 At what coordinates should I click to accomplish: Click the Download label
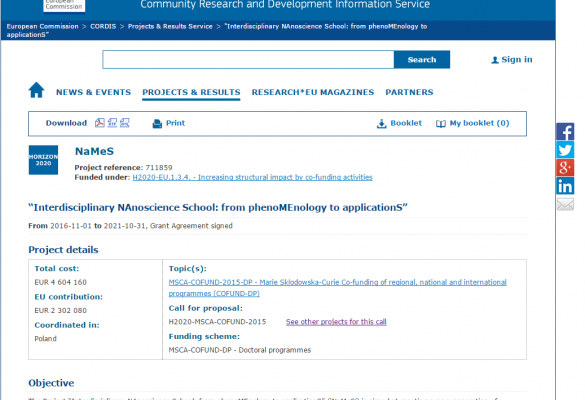tap(66, 123)
